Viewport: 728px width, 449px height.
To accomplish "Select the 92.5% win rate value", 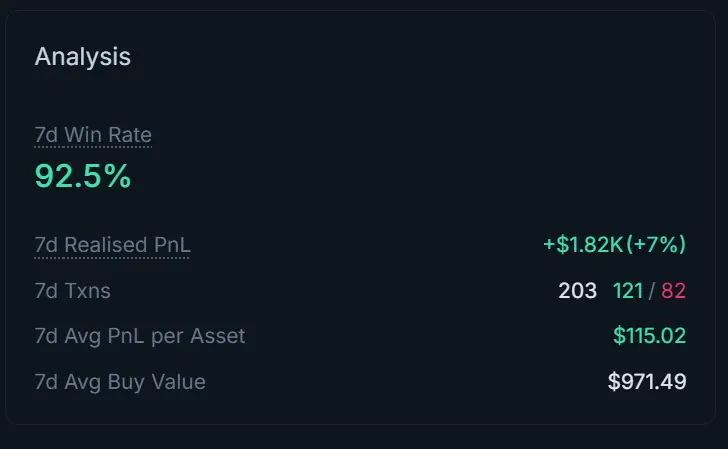I will click(x=82, y=176).
